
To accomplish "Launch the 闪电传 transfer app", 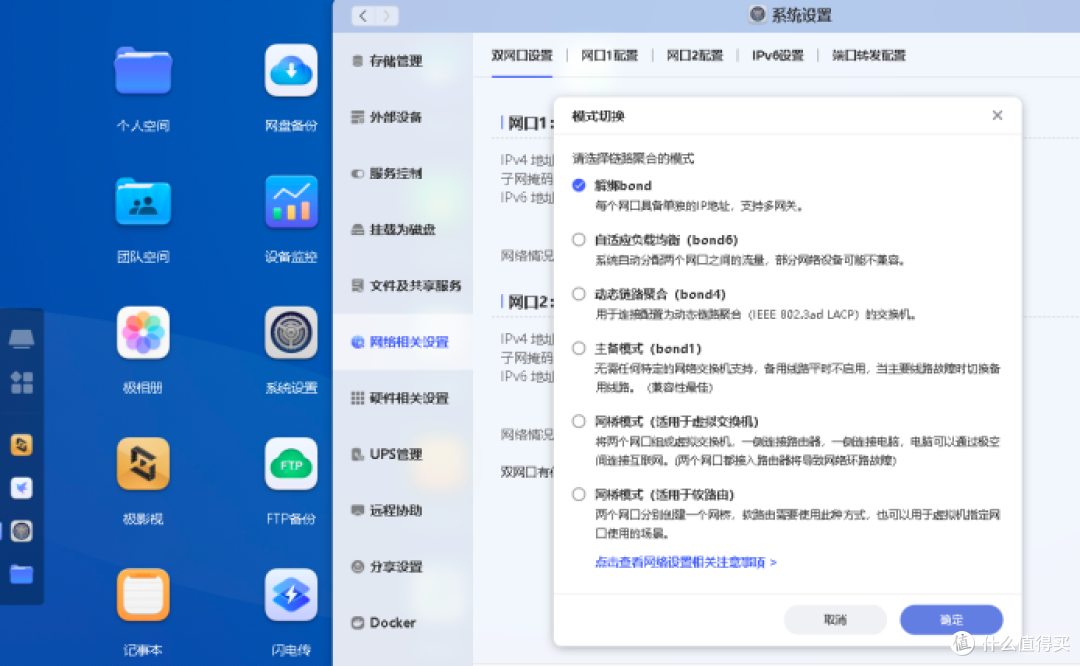I will [x=291, y=594].
